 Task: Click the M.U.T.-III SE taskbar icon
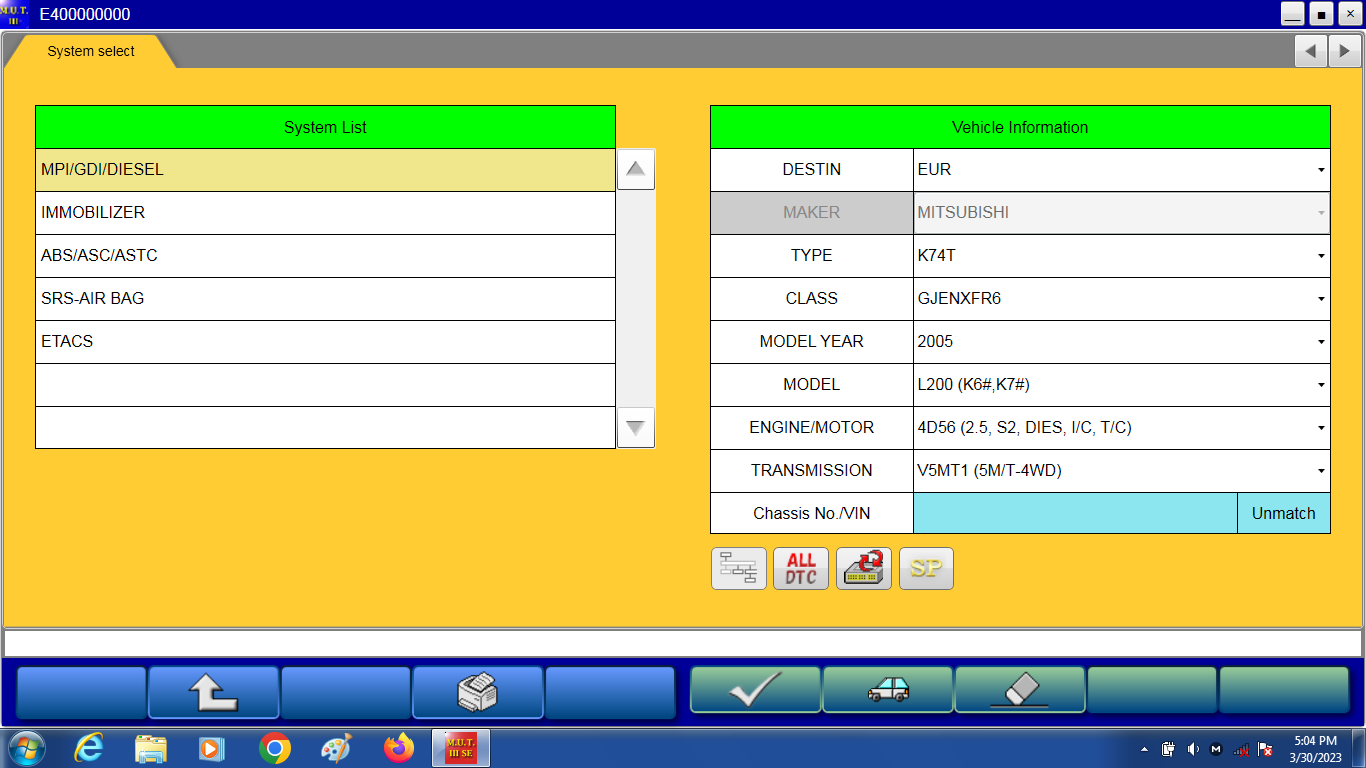point(461,748)
